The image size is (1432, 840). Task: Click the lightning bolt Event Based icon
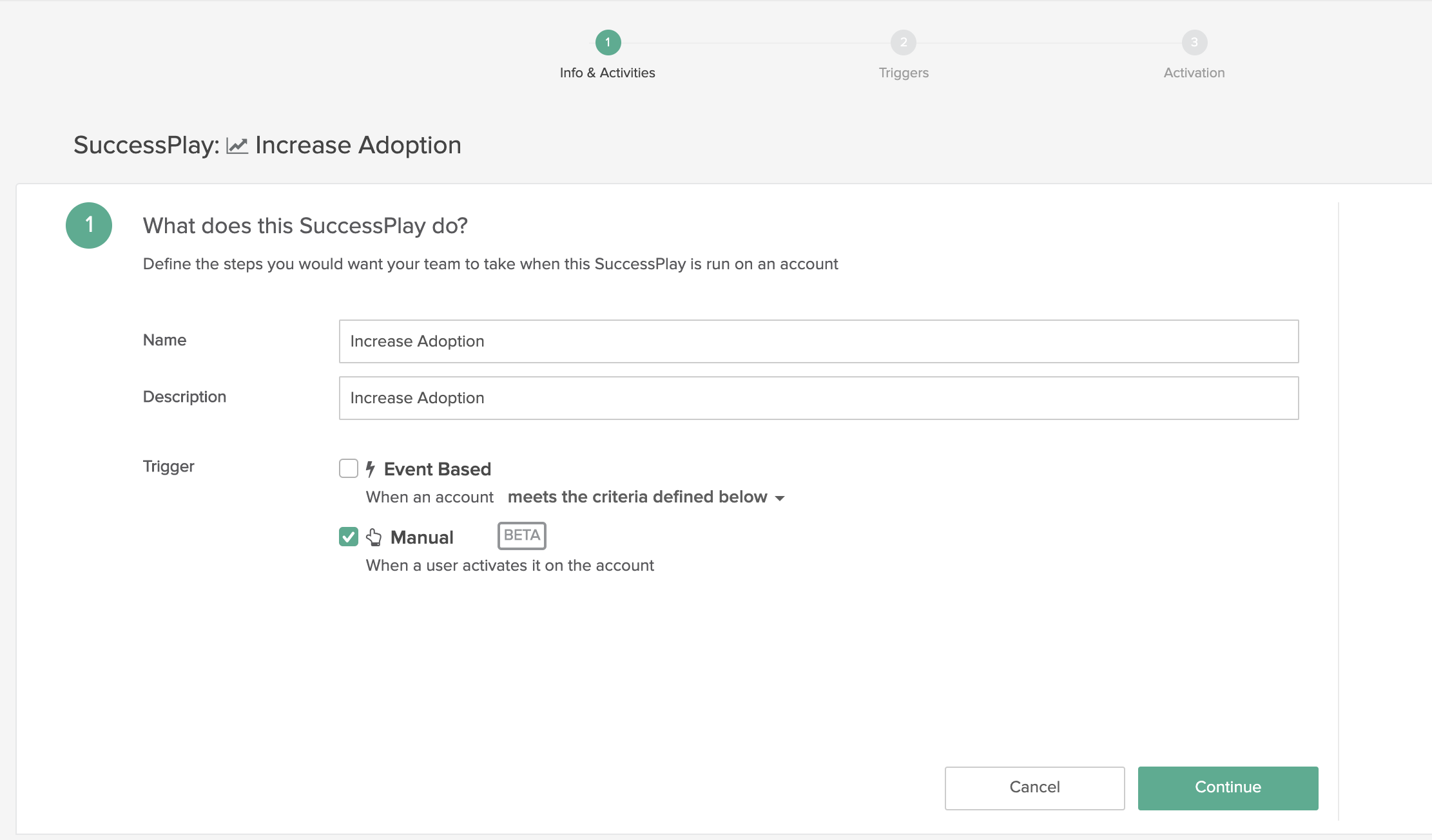371,469
